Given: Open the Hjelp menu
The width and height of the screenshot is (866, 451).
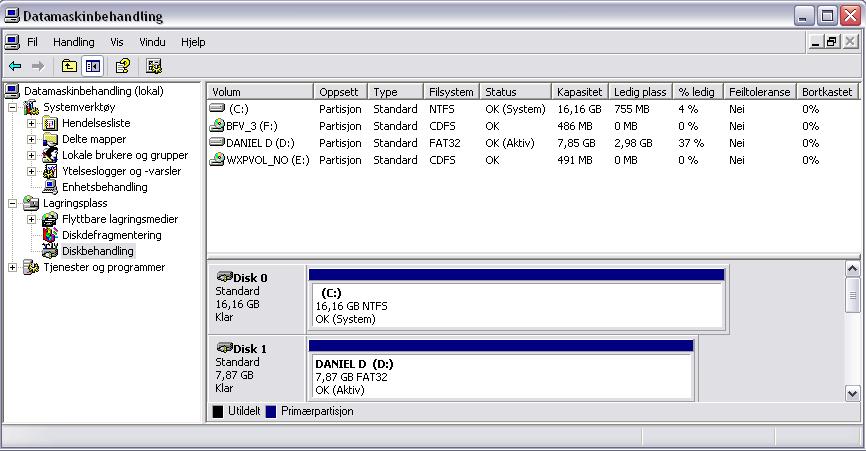Looking at the screenshot, I should pyautogui.click(x=193, y=42).
